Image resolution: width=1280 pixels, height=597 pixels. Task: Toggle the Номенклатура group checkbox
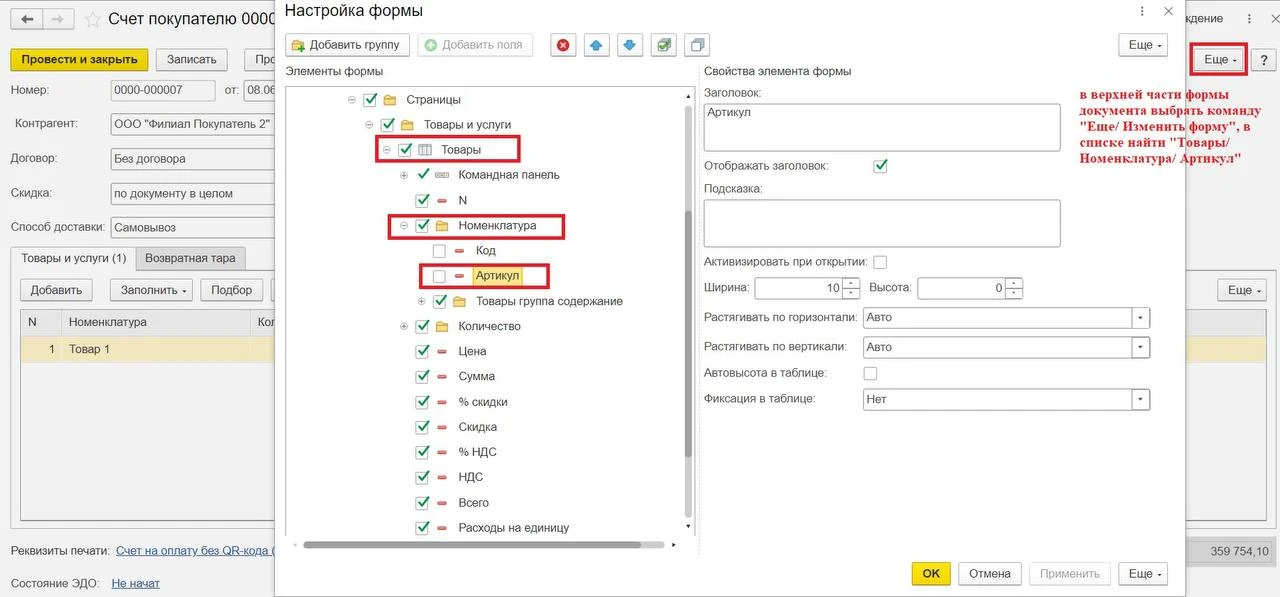point(422,226)
